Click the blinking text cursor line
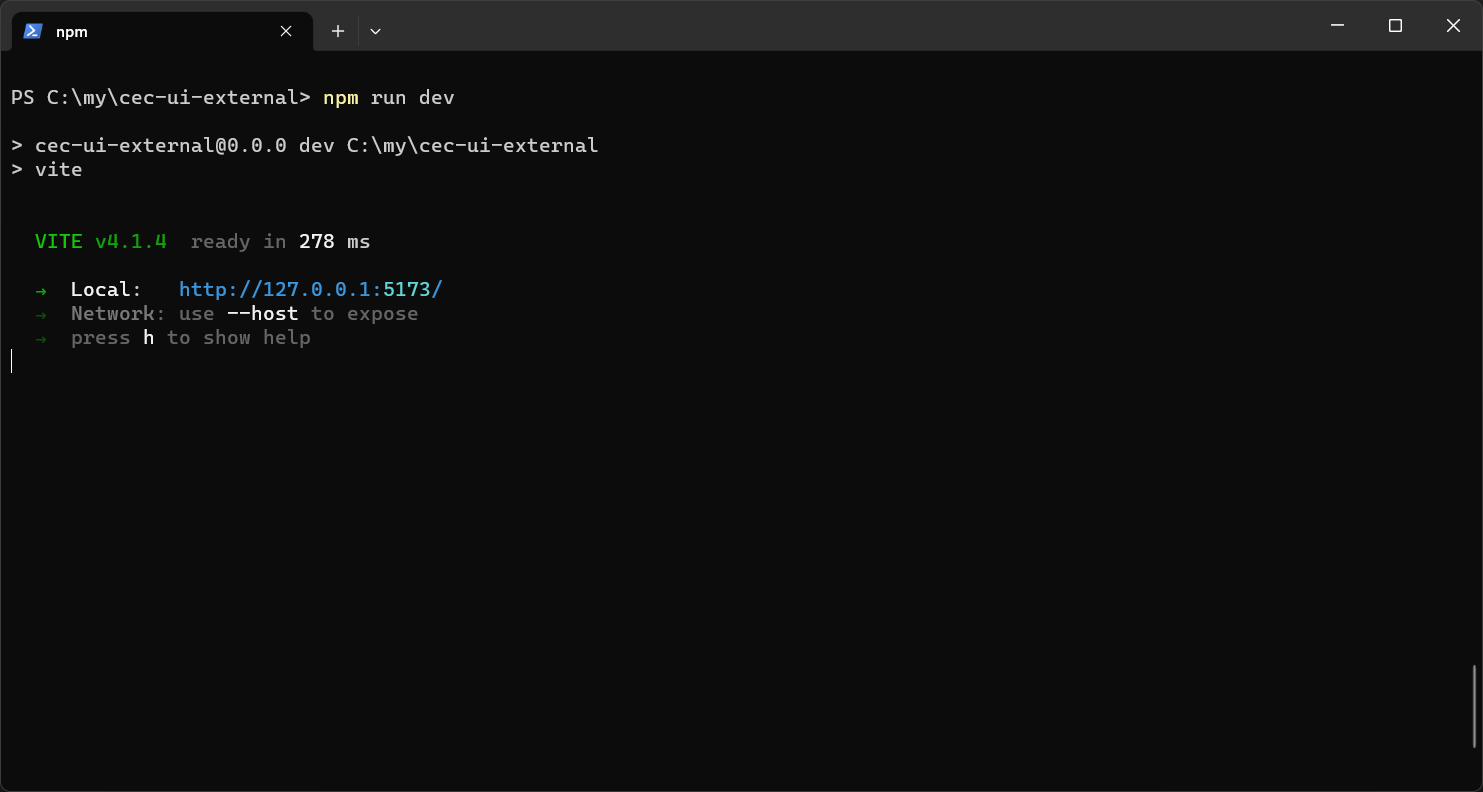 12,362
